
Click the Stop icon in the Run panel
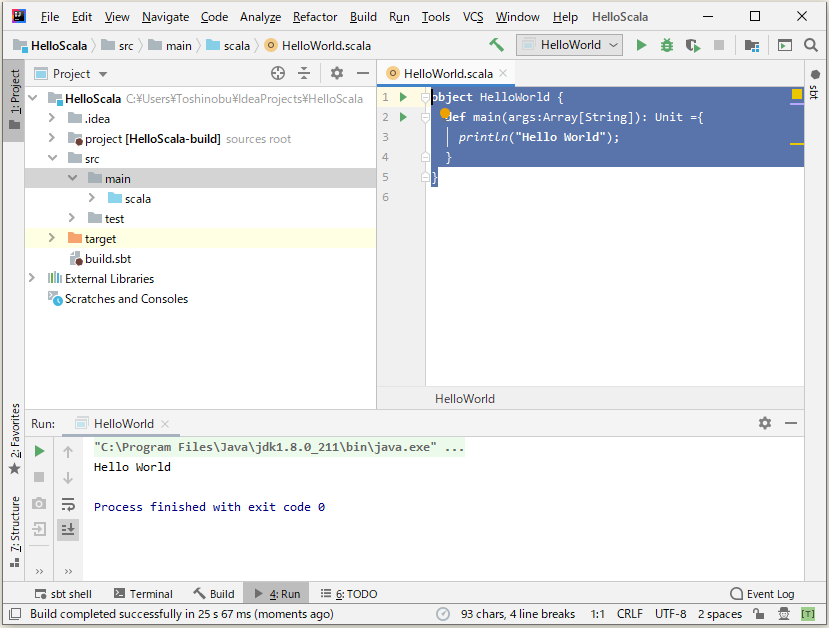(39, 477)
